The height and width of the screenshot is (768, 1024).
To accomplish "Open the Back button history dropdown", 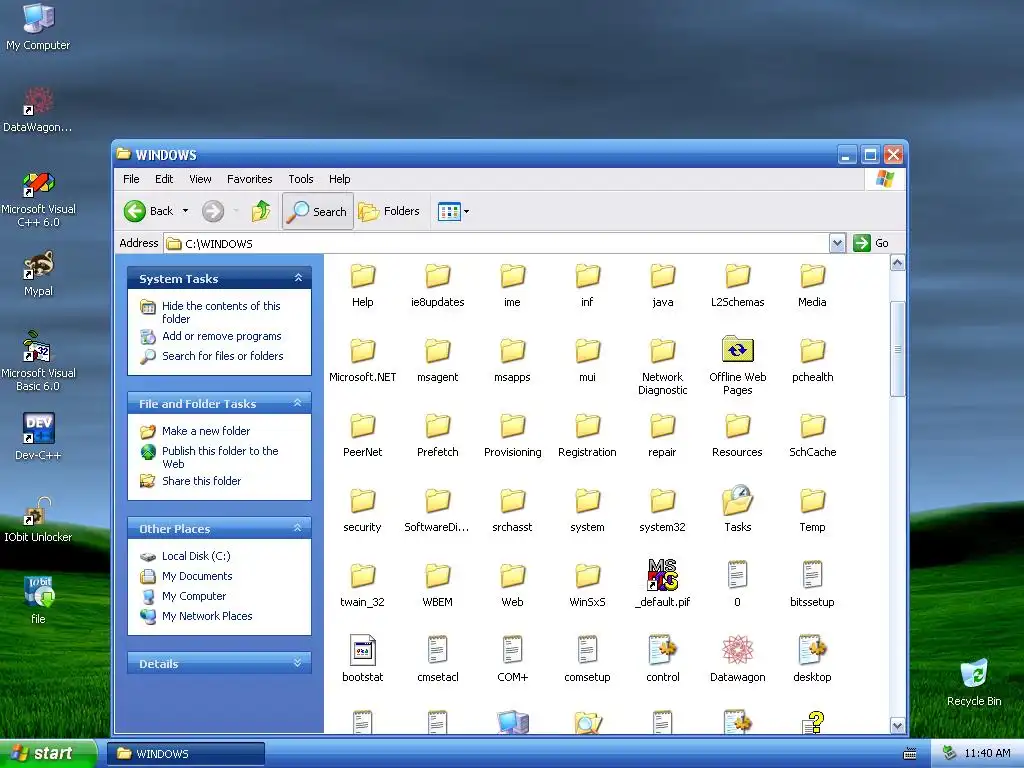I will click(185, 211).
